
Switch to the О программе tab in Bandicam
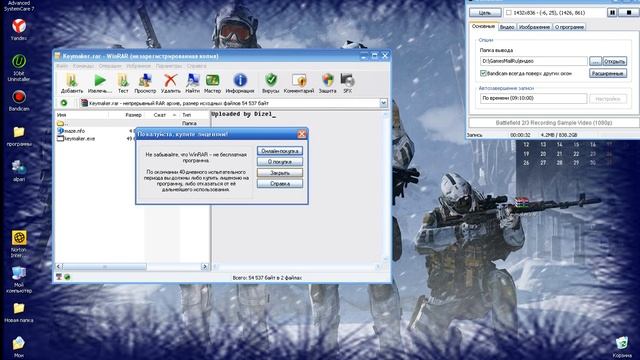[x=569, y=27]
